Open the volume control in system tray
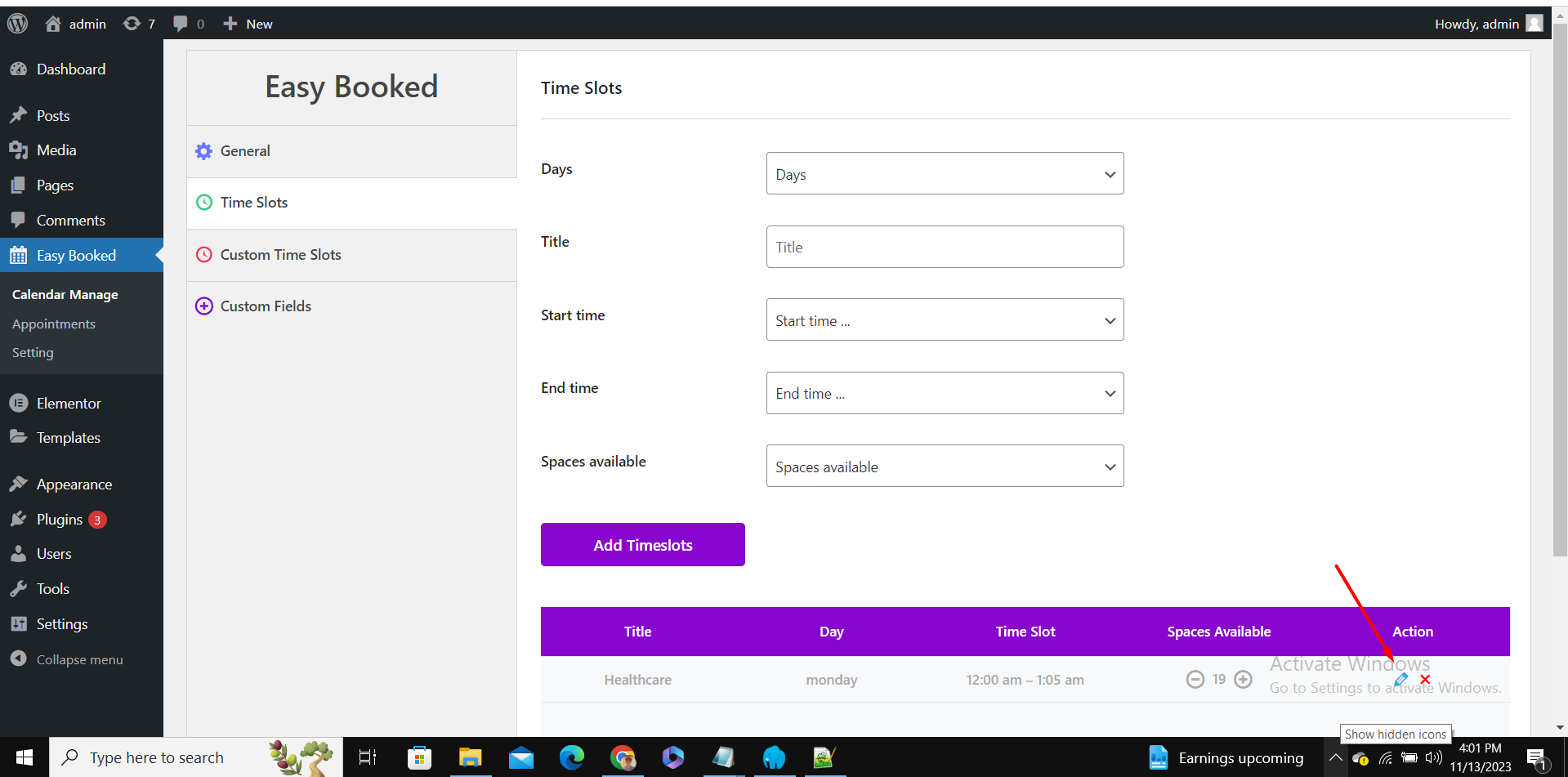Viewport: 1568px width, 777px height. point(1433,757)
